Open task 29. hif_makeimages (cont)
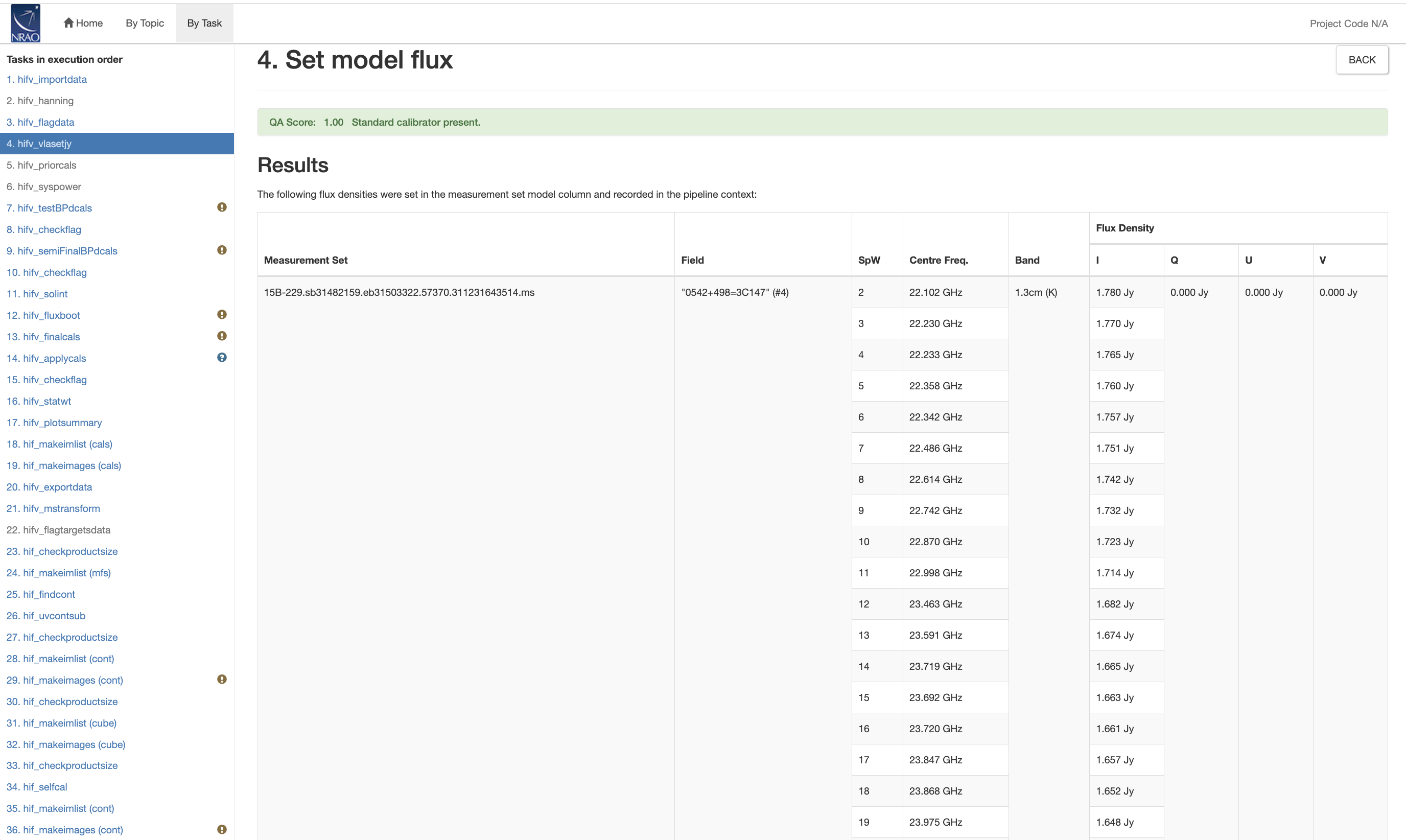1406x840 pixels. point(64,682)
